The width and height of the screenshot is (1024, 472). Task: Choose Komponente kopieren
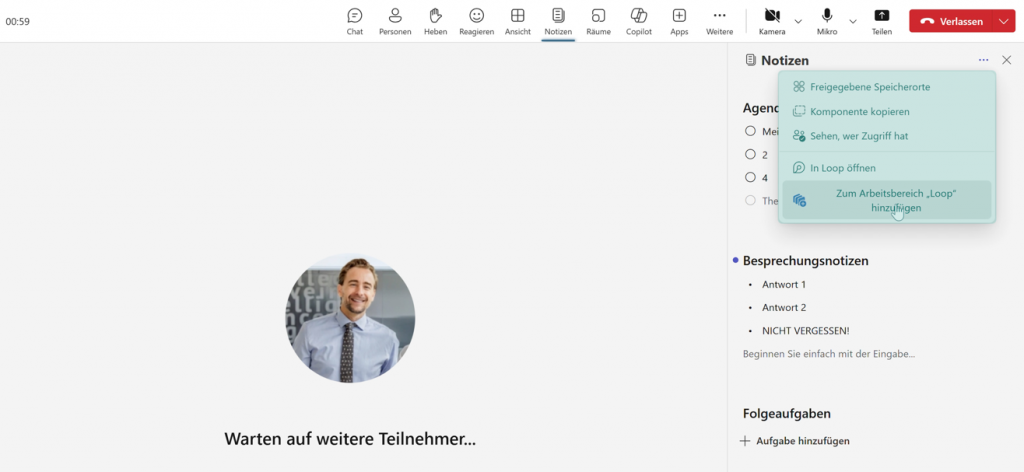click(x=887, y=112)
